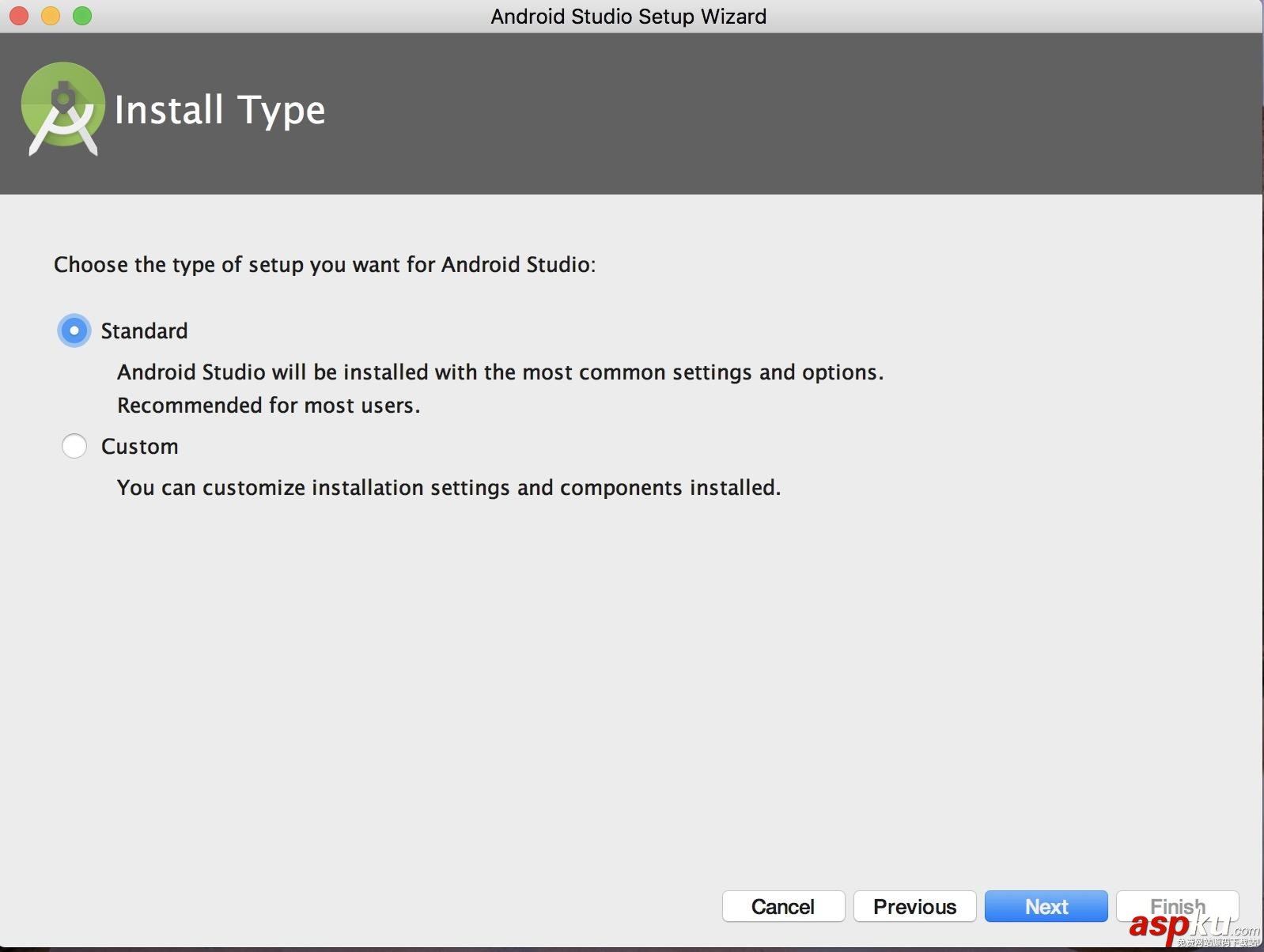1264x952 pixels.
Task: Click the Android Studio logo icon
Action: [63, 108]
